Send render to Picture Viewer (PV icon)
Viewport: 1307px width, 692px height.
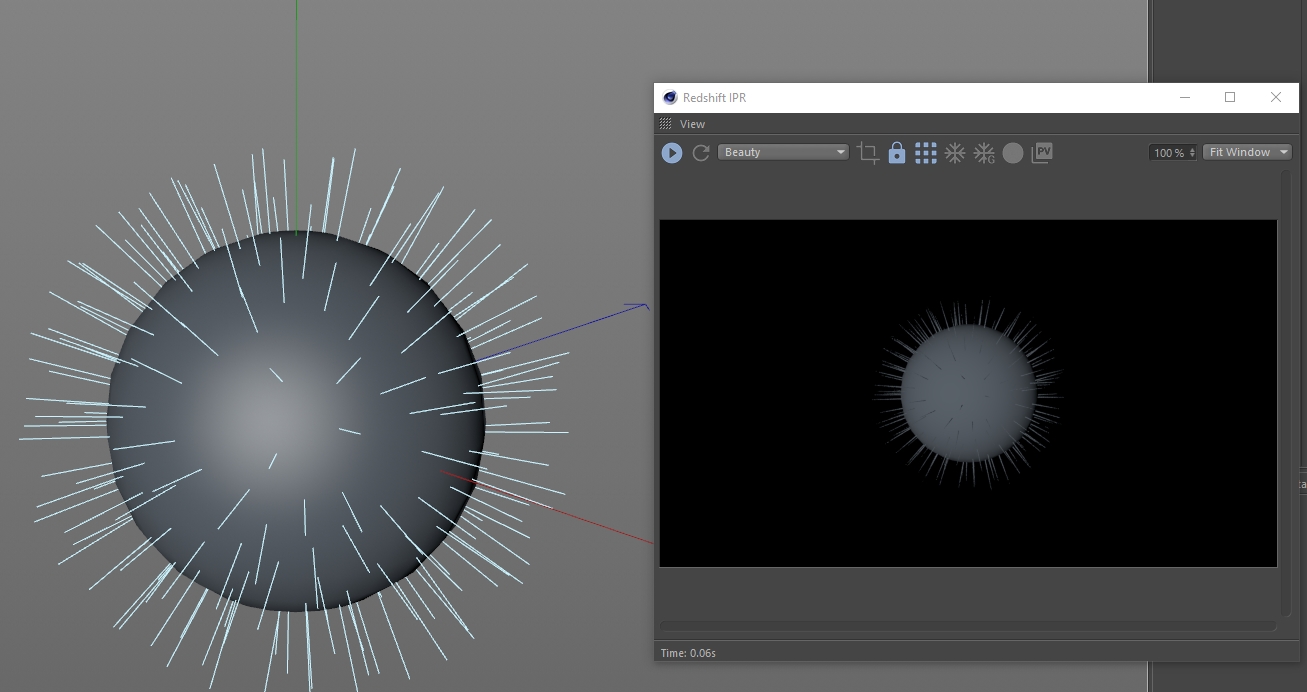click(1042, 153)
